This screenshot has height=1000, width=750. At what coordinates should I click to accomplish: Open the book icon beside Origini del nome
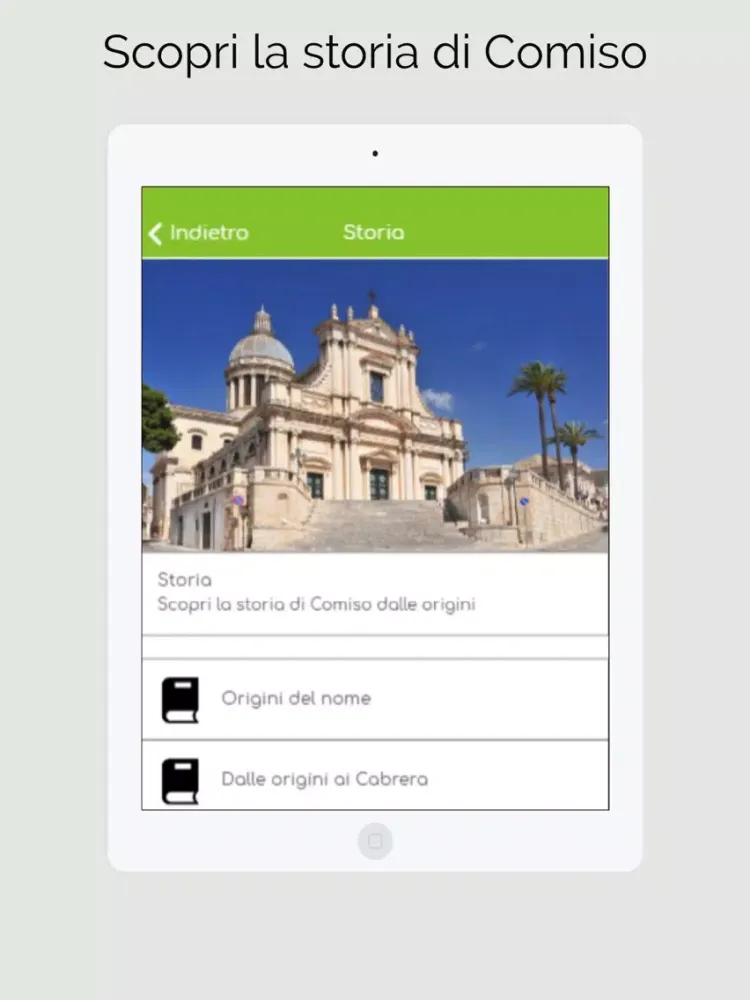pos(180,699)
